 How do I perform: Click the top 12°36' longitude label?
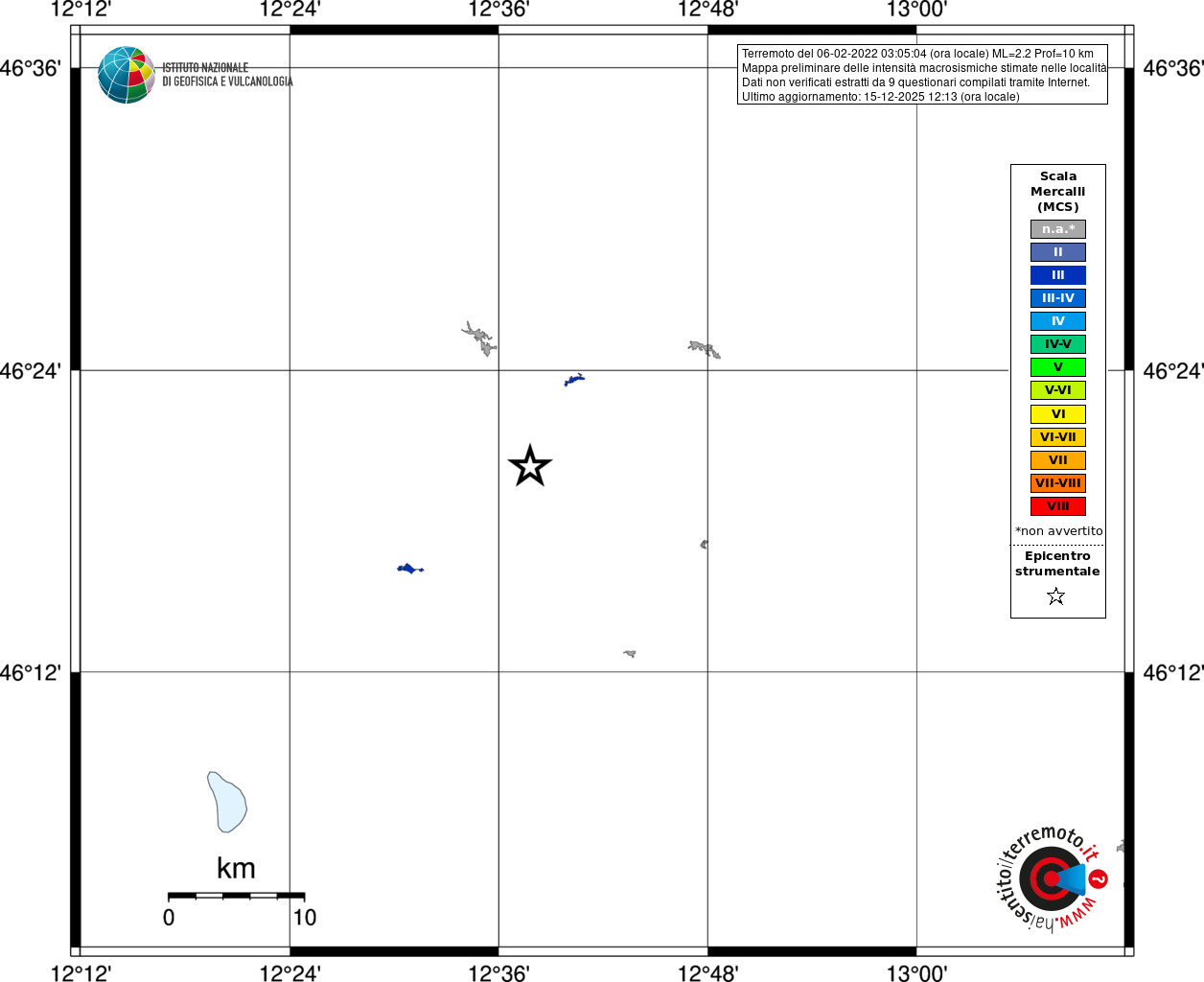pos(498,10)
